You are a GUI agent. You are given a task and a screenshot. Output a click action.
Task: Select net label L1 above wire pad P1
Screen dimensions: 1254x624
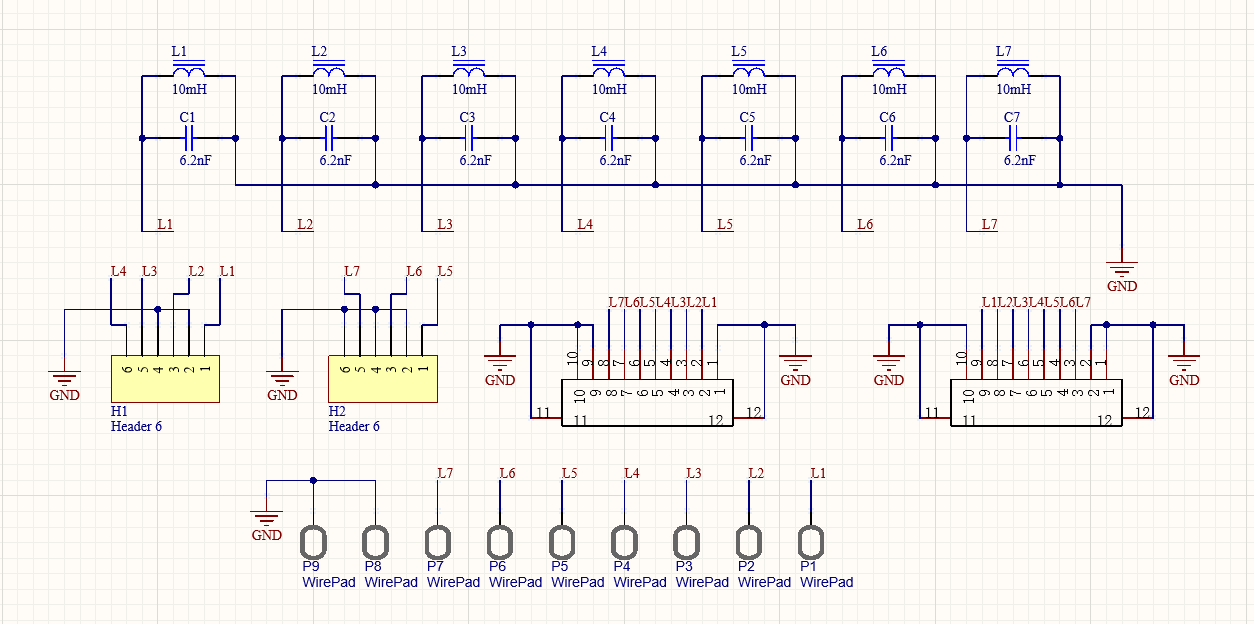coord(819,473)
